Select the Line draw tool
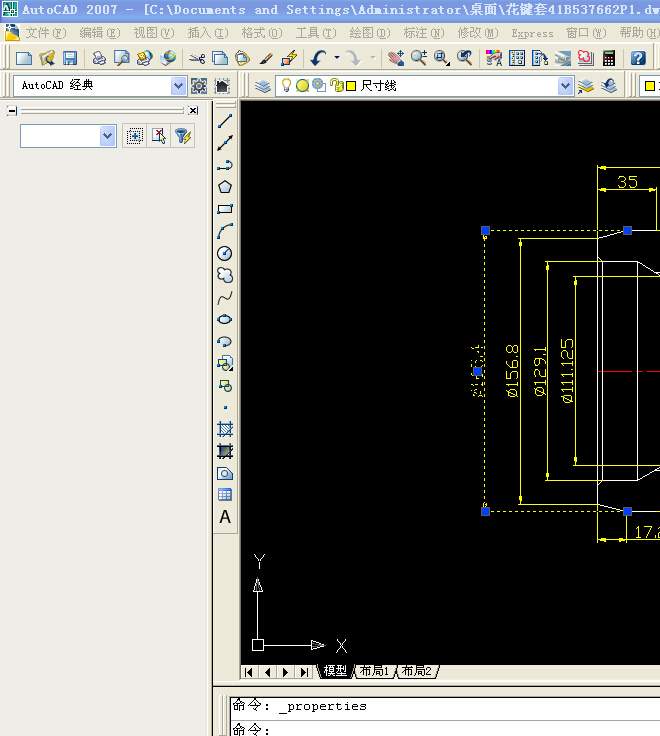 (x=225, y=121)
